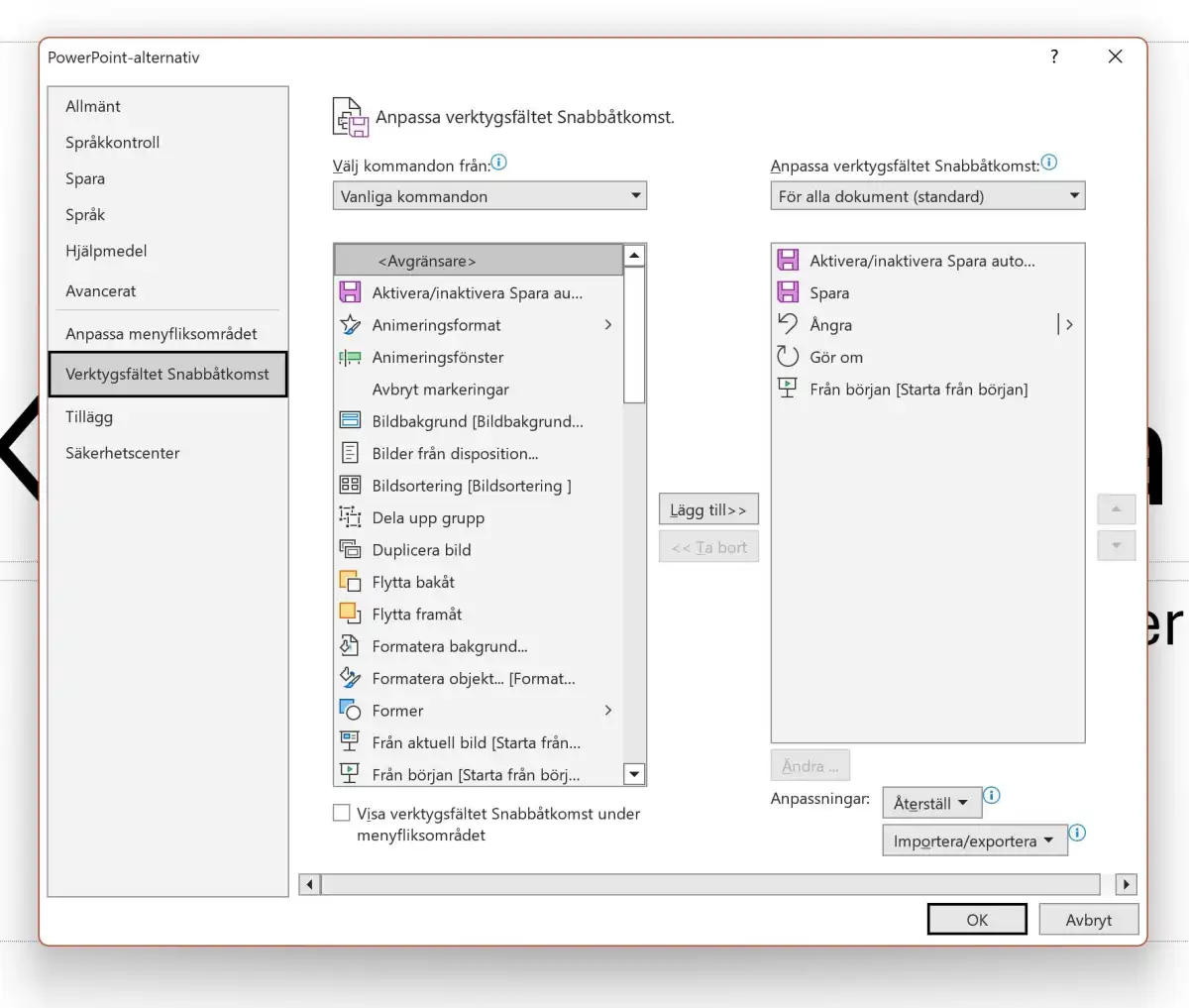Click the Bildbakgrund icon in command list
1189x1008 pixels.
(350, 421)
